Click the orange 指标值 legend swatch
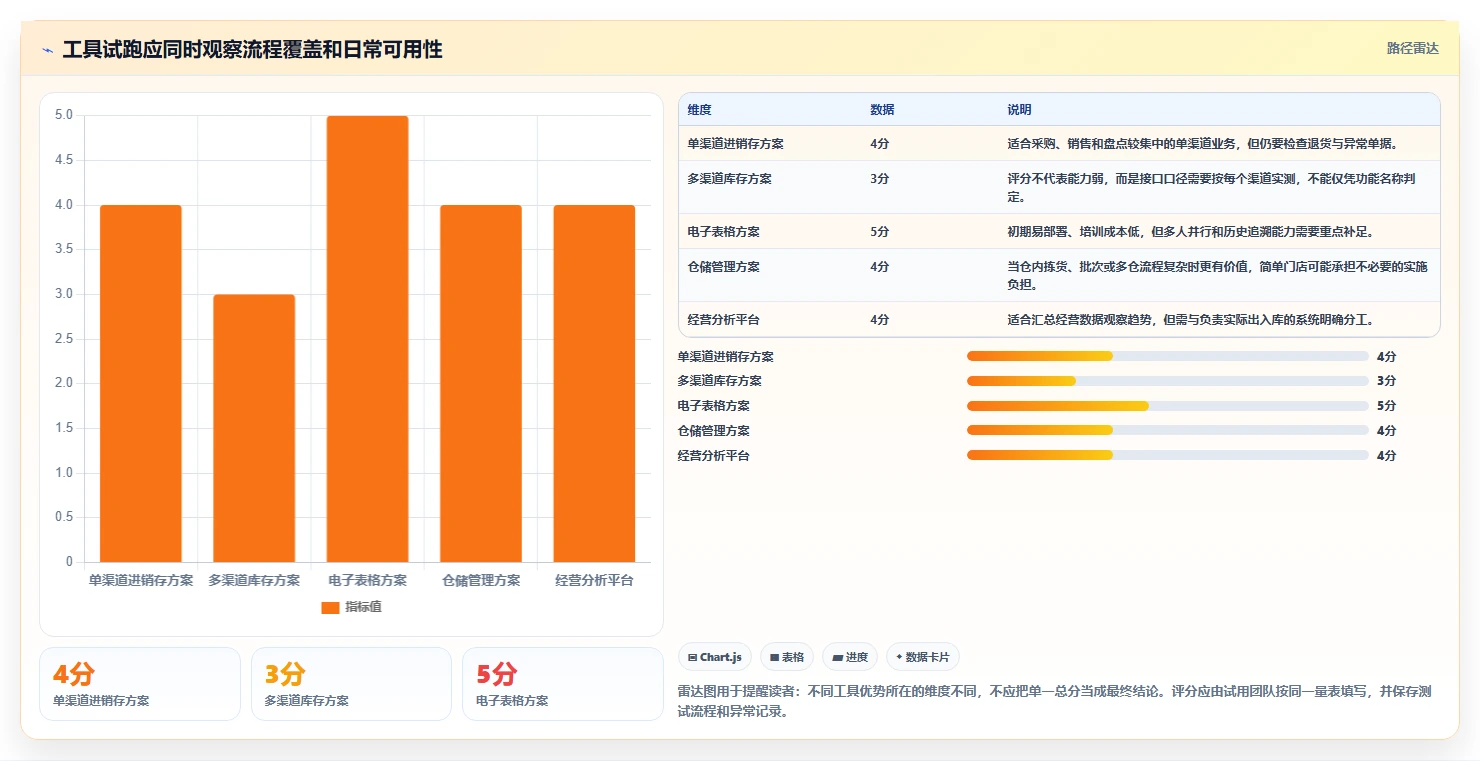This screenshot has width=1480, height=761. click(330, 607)
